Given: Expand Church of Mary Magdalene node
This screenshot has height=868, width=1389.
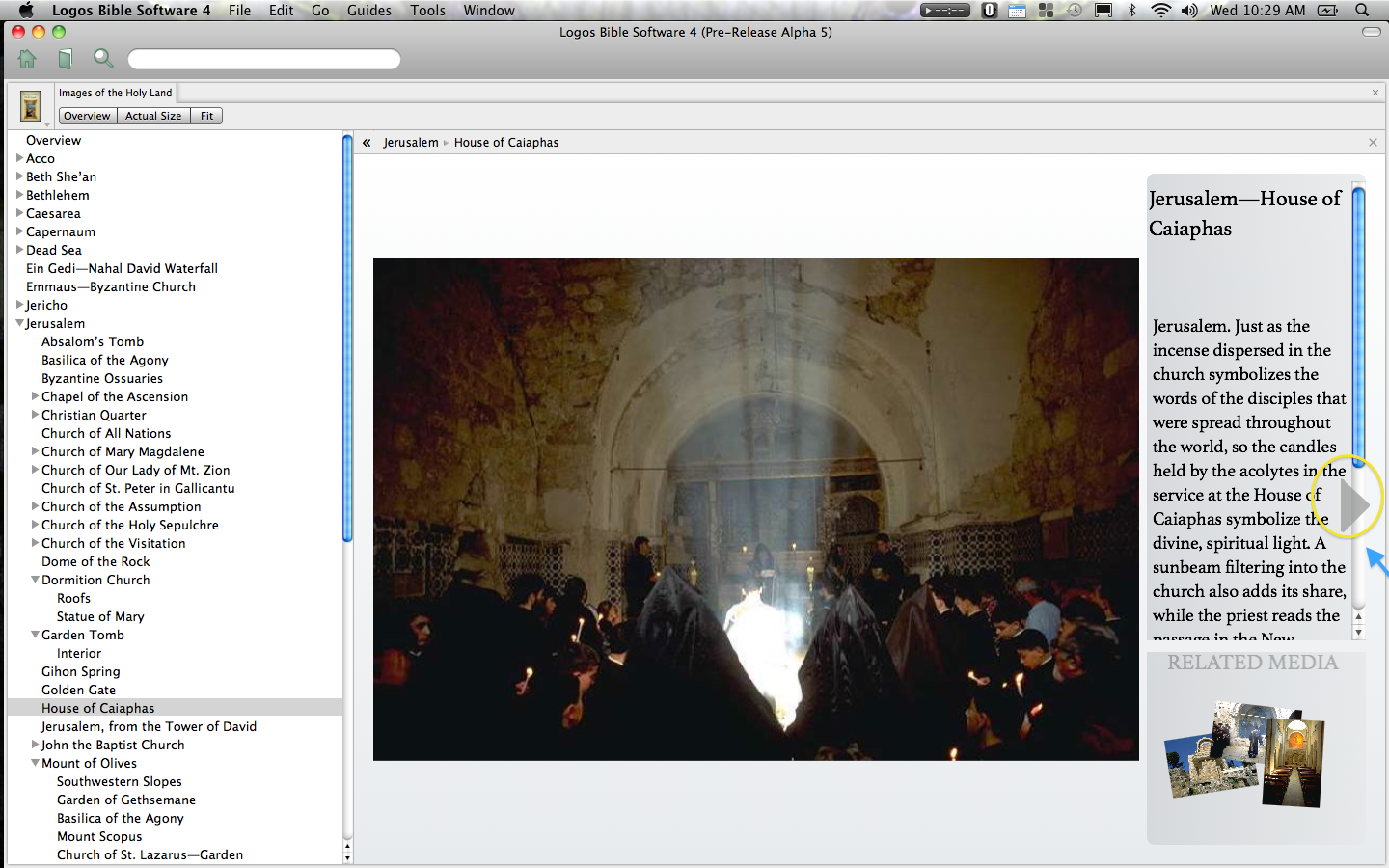Looking at the screenshot, I should click(35, 451).
